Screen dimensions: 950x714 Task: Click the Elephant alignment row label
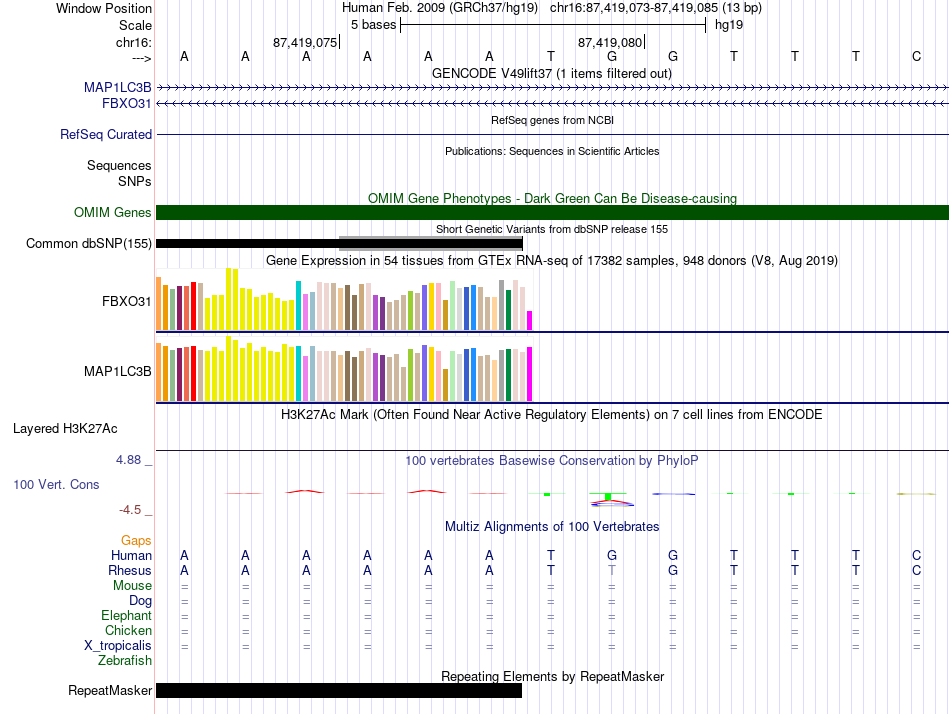coord(126,616)
